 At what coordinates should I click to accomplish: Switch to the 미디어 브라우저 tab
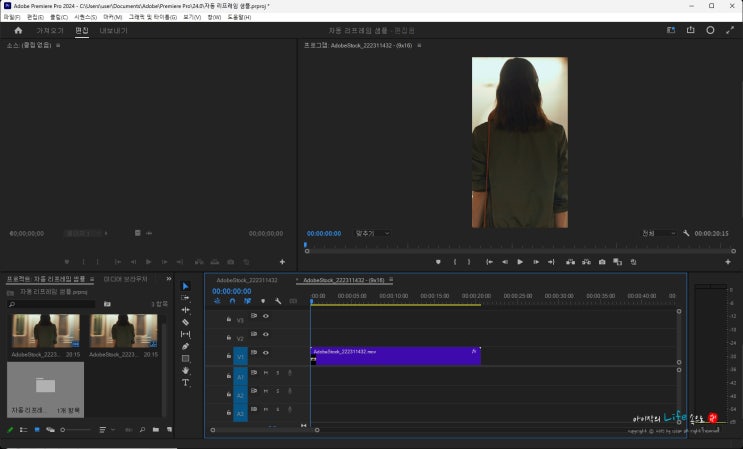click(x=125, y=280)
